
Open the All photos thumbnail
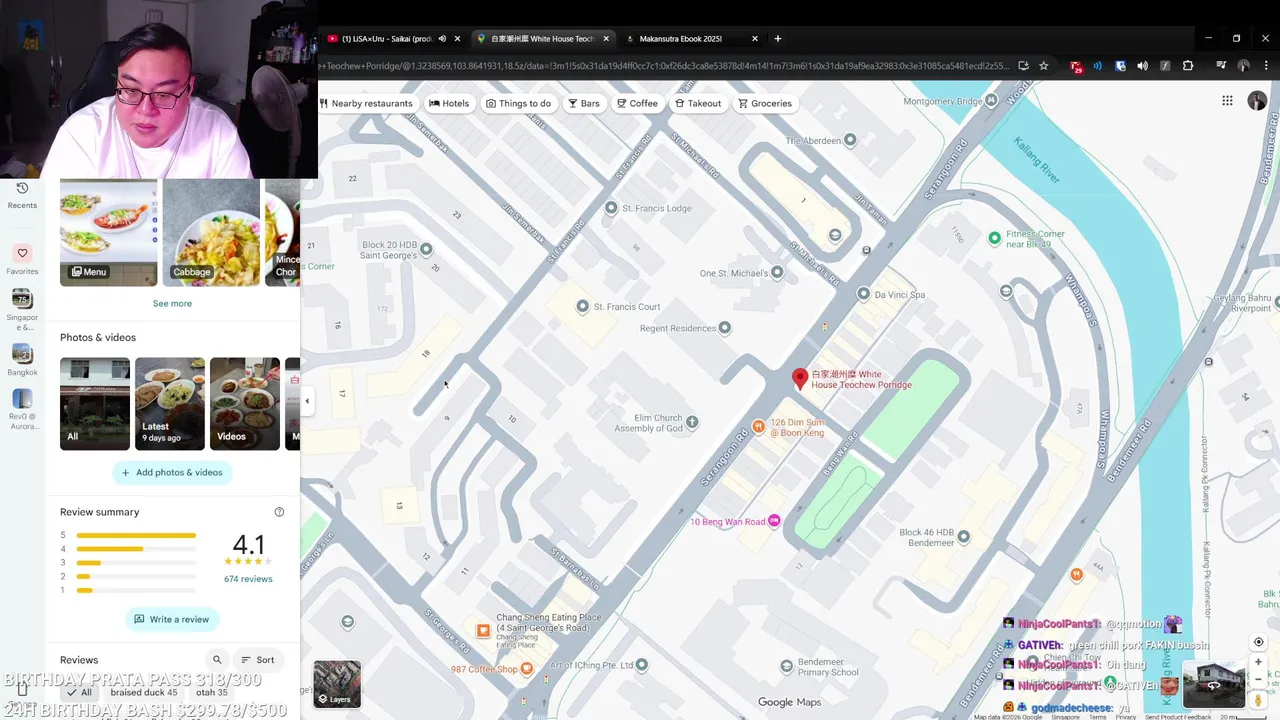[x=95, y=404]
